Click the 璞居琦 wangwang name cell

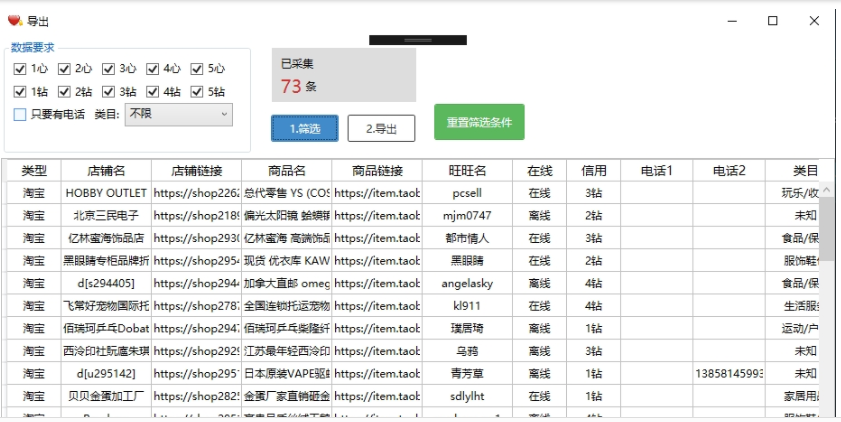point(467,328)
